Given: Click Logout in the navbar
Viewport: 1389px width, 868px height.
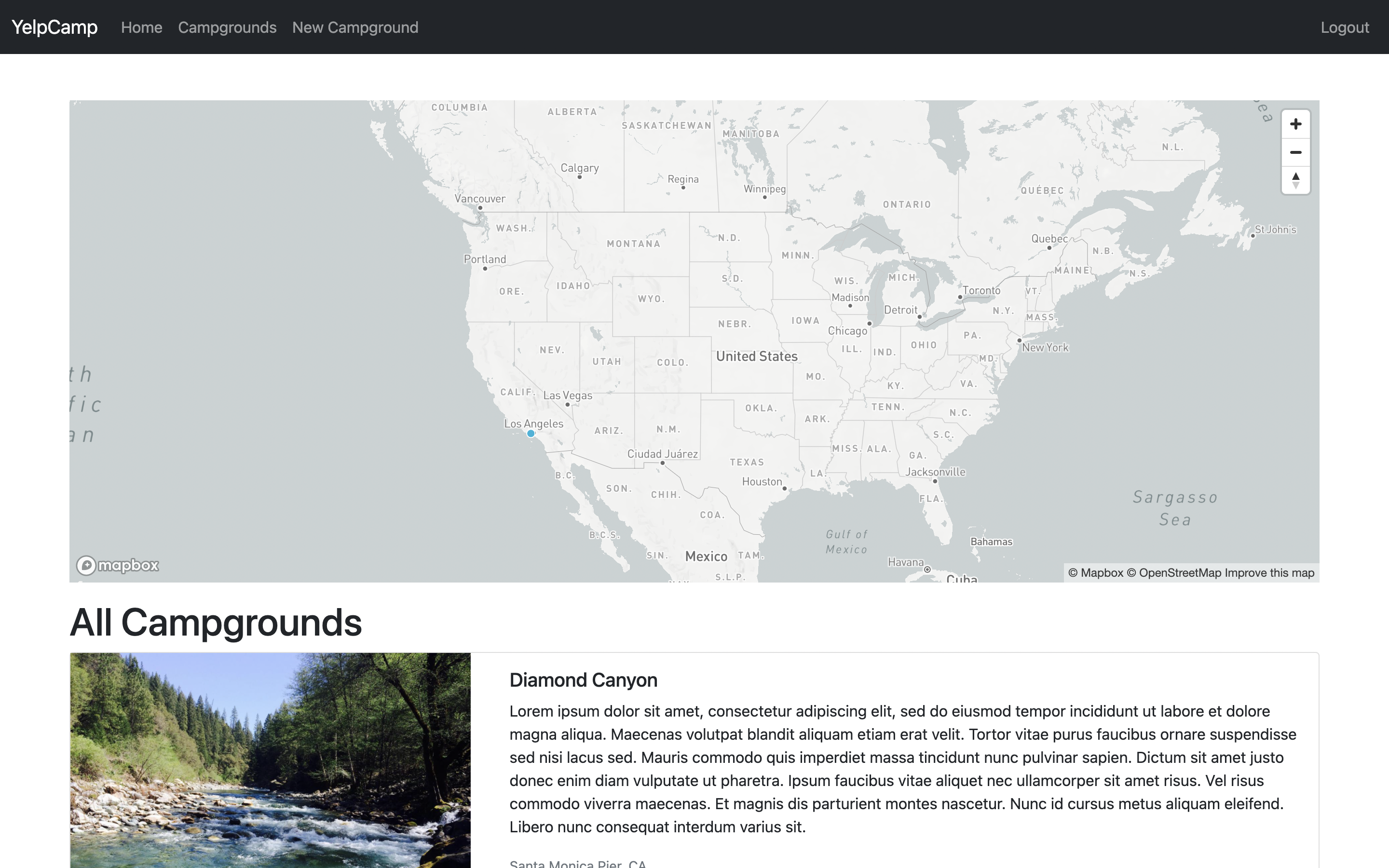Looking at the screenshot, I should coord(1344,27).
